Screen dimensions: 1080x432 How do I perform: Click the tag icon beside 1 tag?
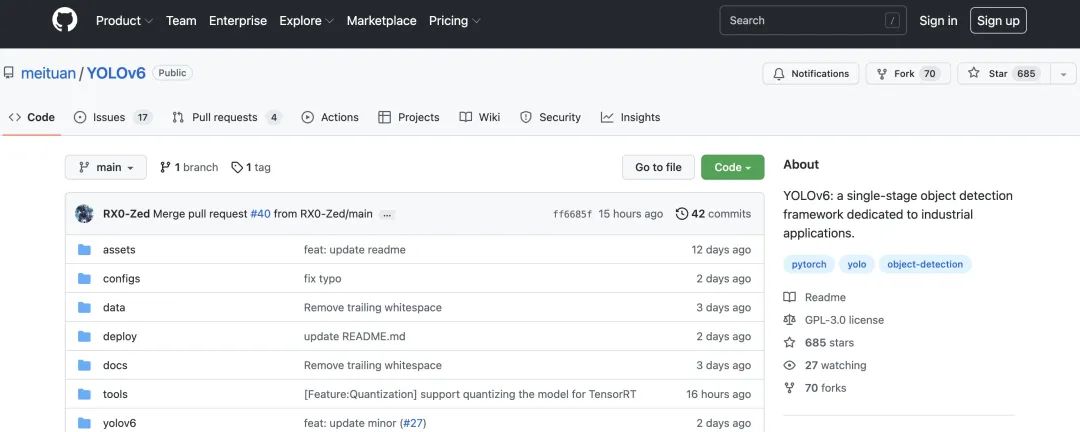tap(237, 168)
